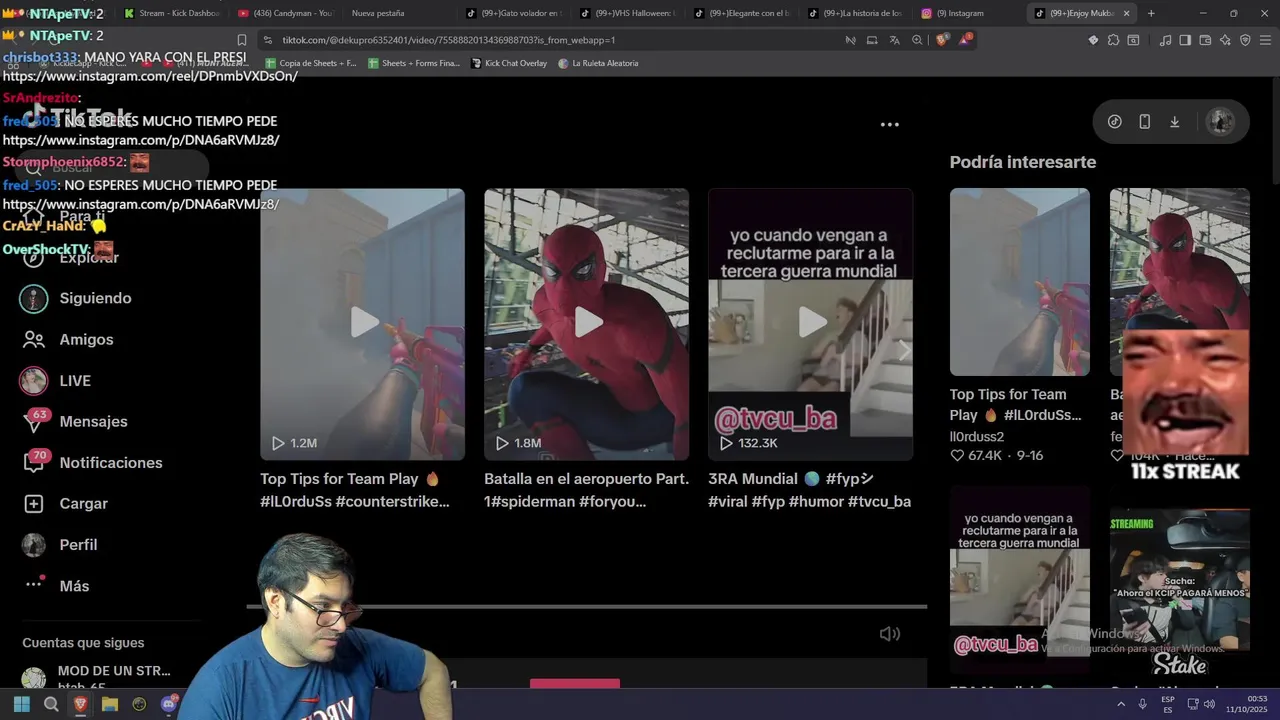Switch to the Instagram tab
1280x720 pixels.
click(x=966, y=13)
